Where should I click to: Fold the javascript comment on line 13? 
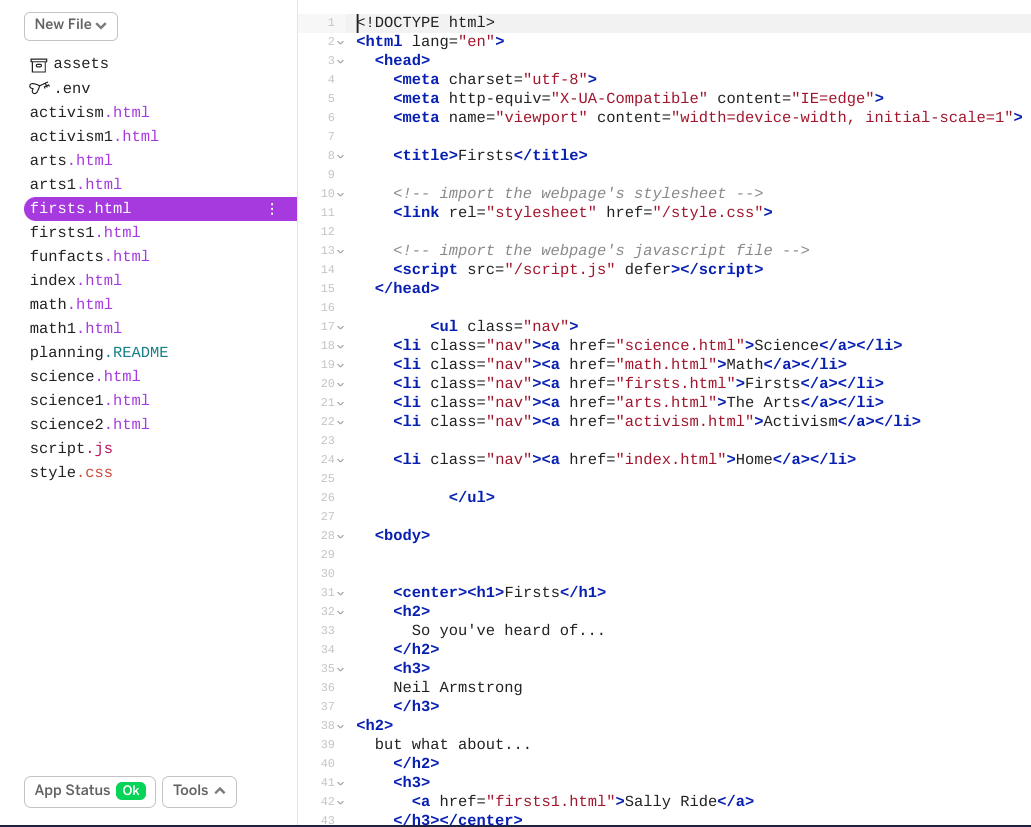[x=341, y=251]
